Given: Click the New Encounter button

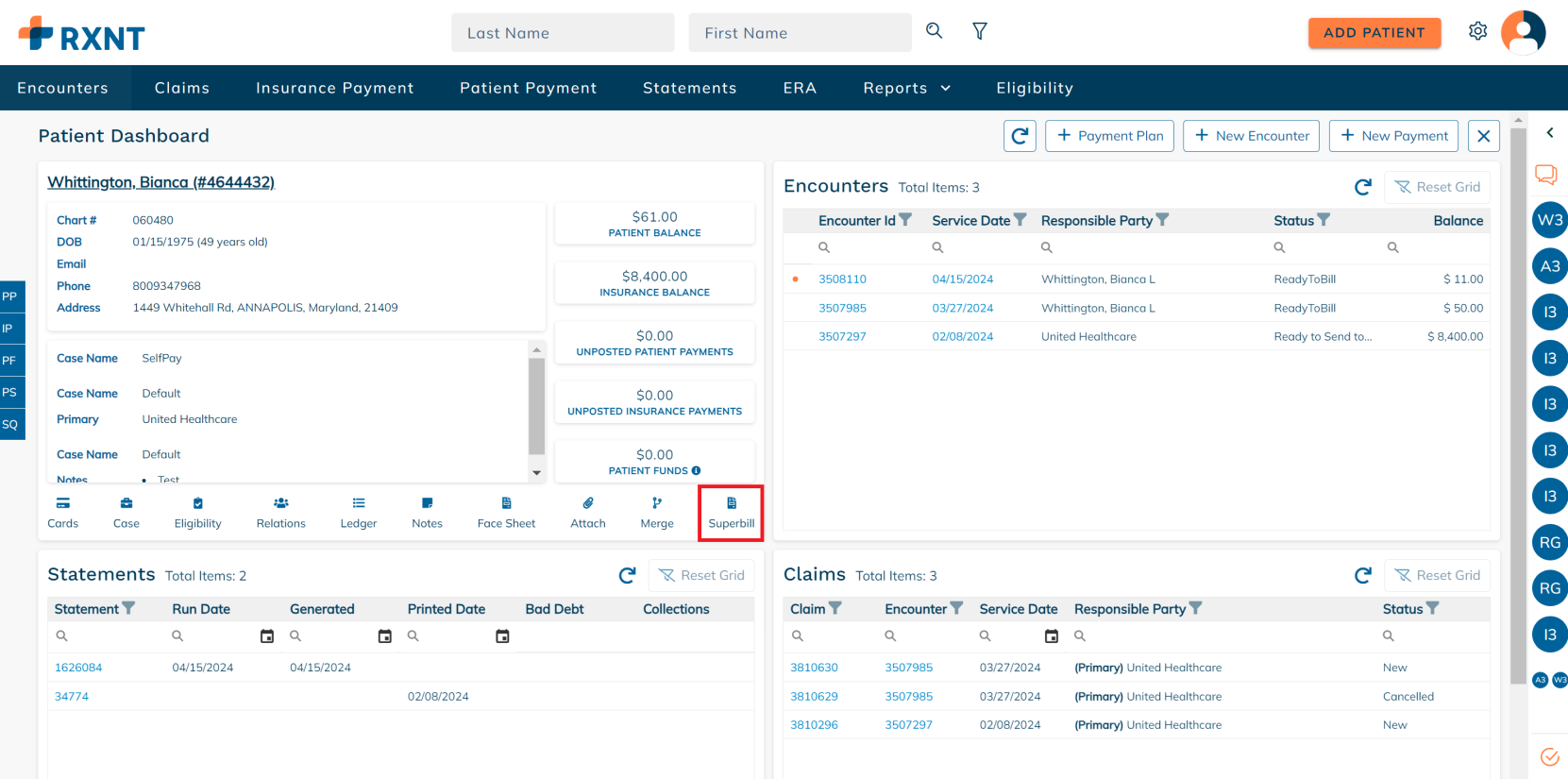Looking at the screenshot, I should click(x=1251, y=136).
